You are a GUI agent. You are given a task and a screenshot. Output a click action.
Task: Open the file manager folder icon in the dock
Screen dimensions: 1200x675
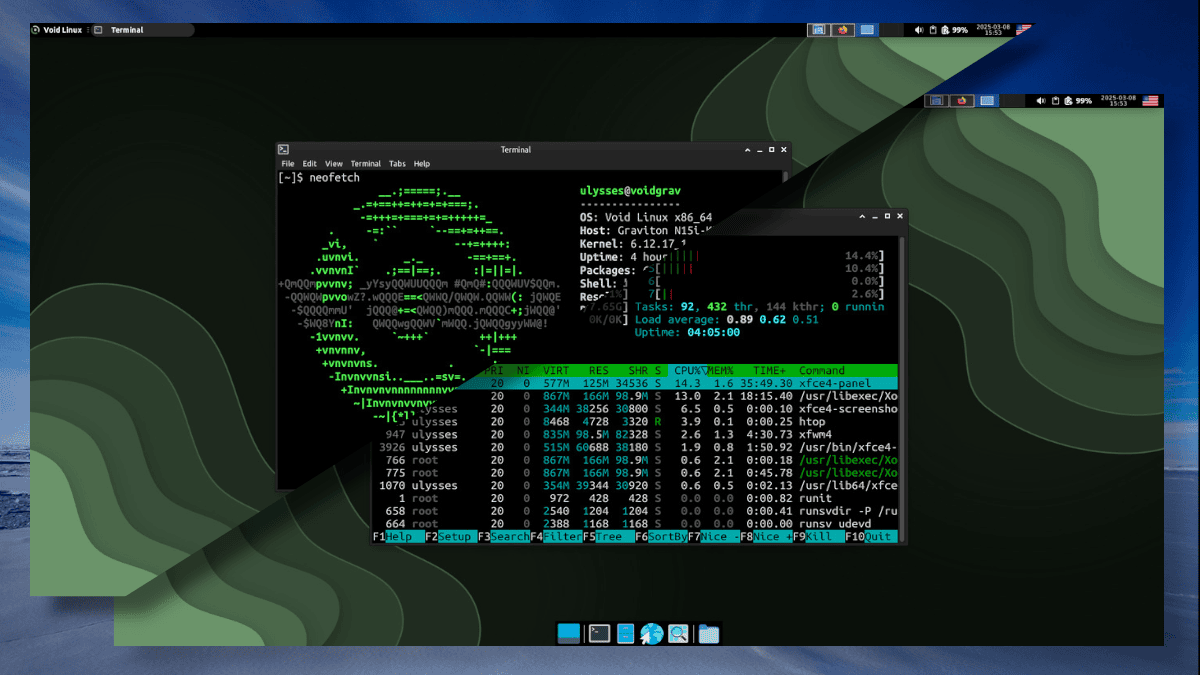tap(708, 633)
